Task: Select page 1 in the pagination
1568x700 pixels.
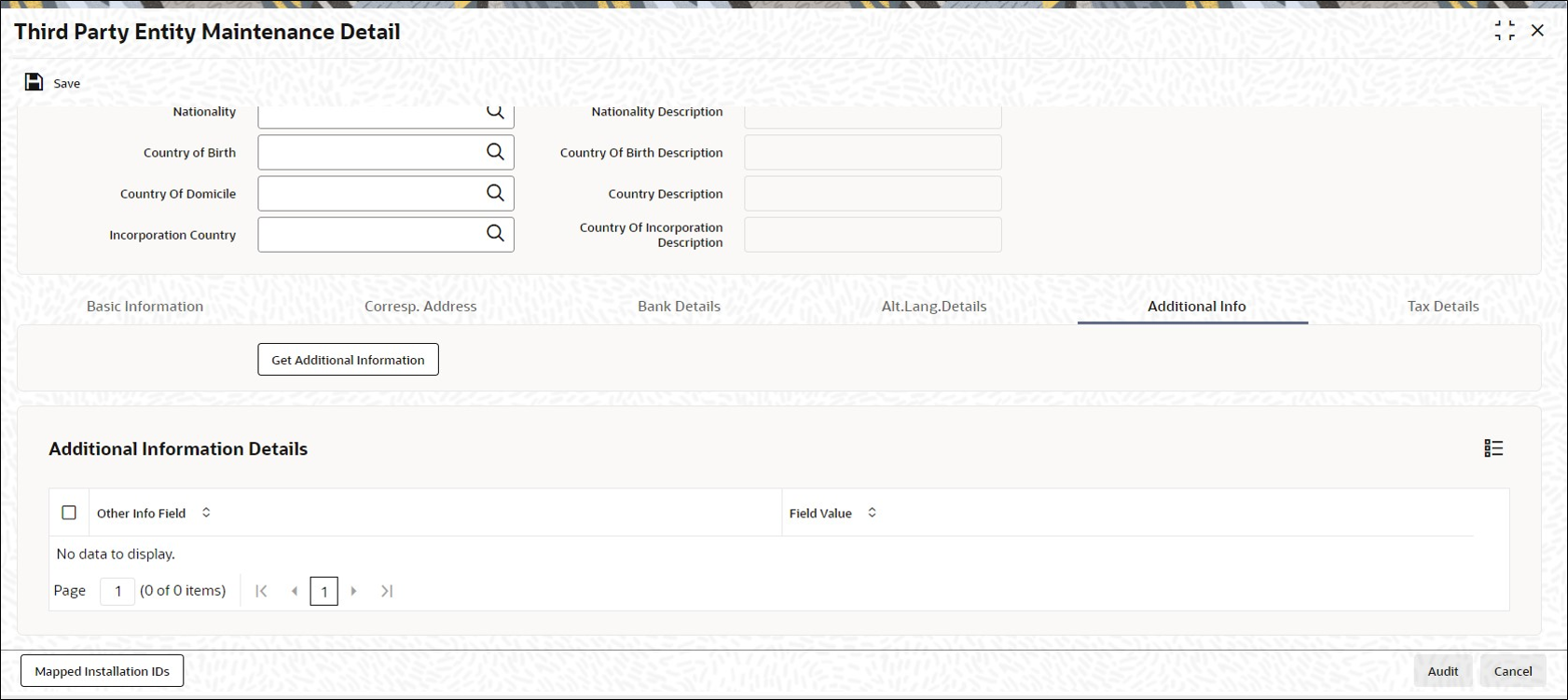Action: tap(324, 591)
